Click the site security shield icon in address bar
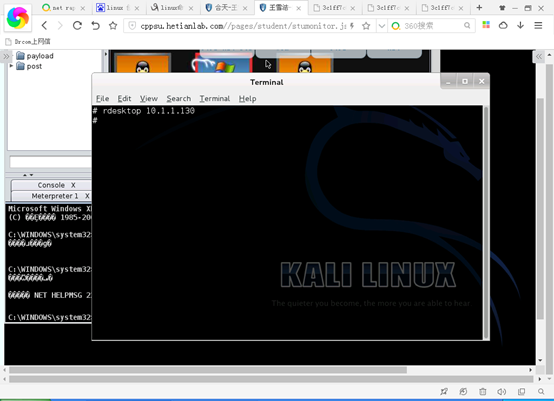This screenshot has width=554, height=401. 132,26
